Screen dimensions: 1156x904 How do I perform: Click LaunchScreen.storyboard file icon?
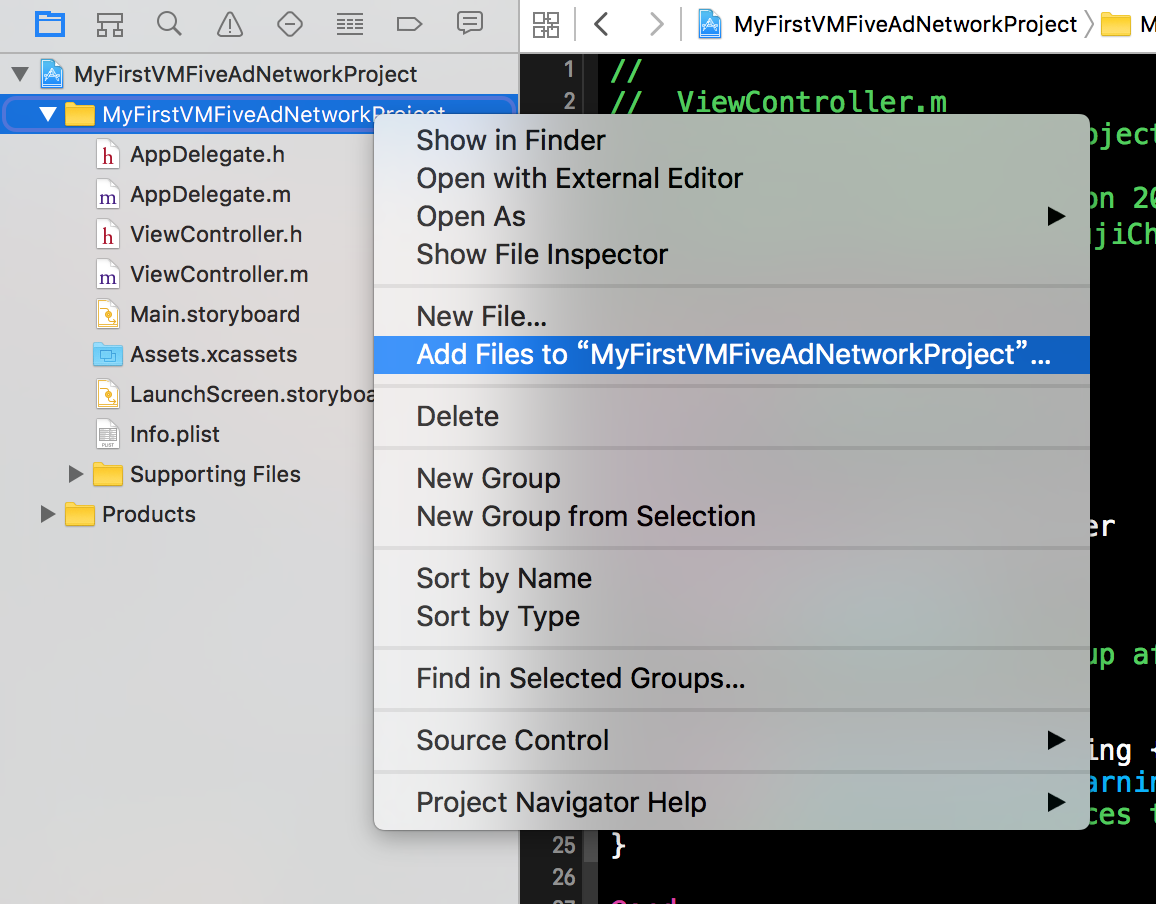[x=108, y=394]
